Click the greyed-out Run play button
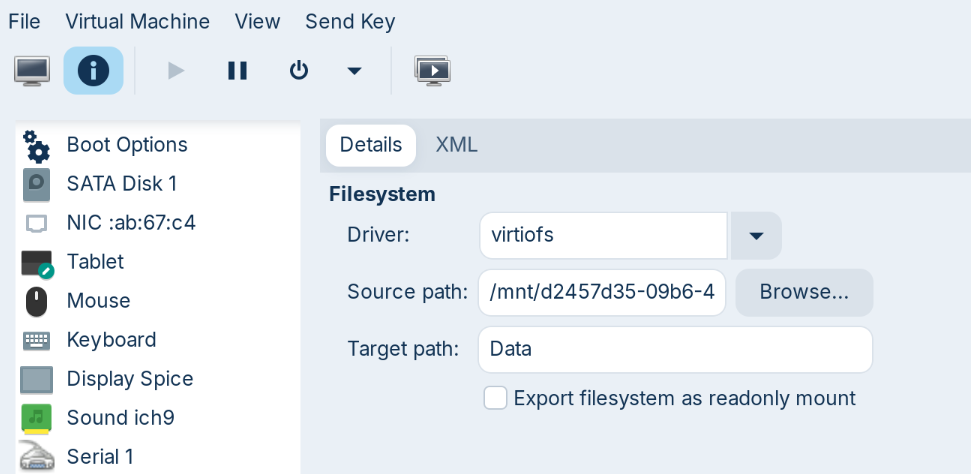971x474 pixels. [x=176, y=71]
